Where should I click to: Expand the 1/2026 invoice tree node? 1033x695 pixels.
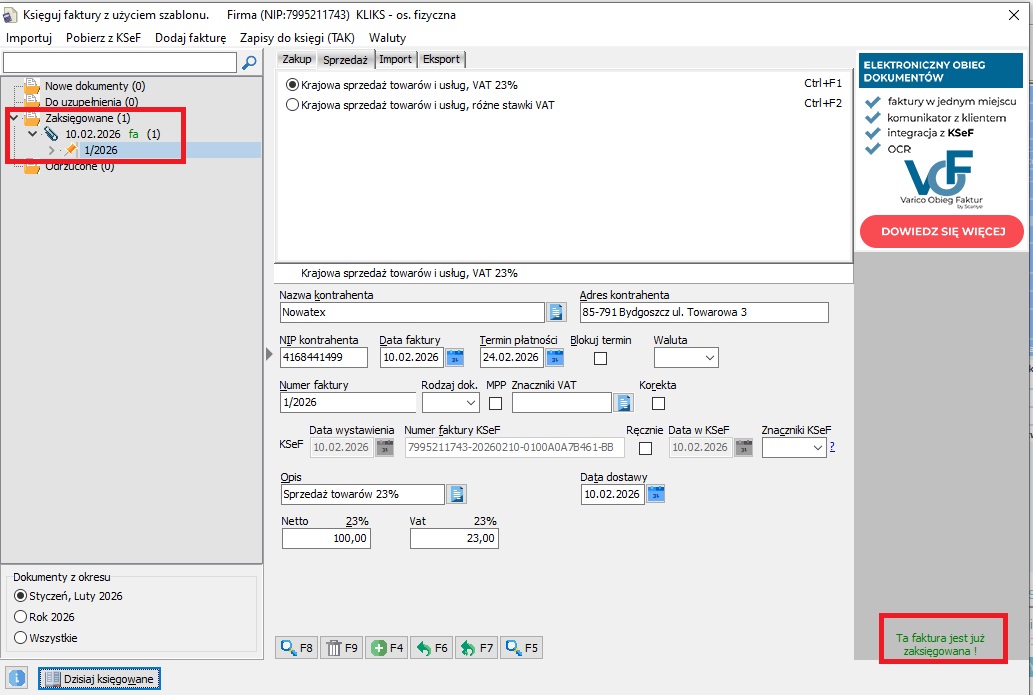point(52,150)
